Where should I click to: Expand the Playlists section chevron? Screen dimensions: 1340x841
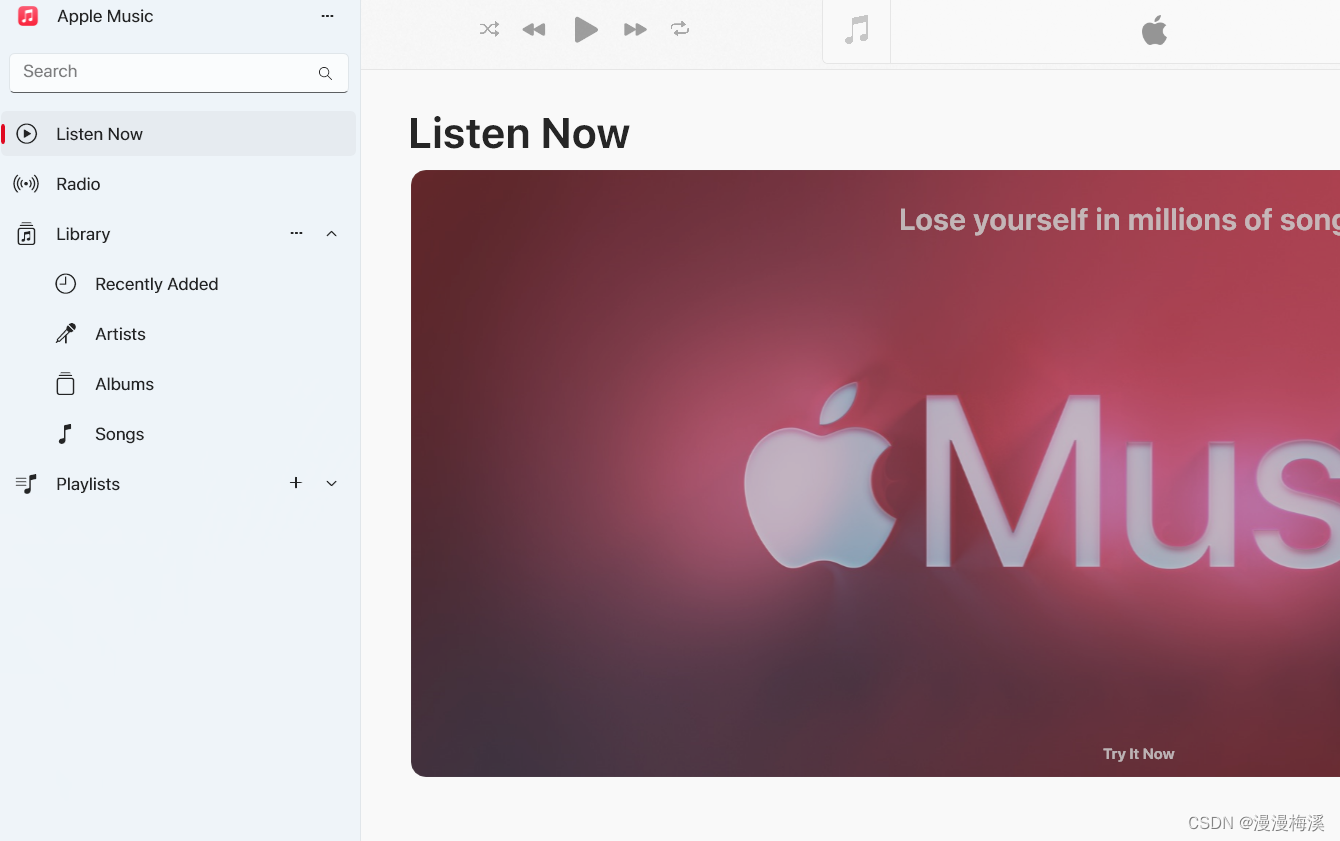point(332,484)
